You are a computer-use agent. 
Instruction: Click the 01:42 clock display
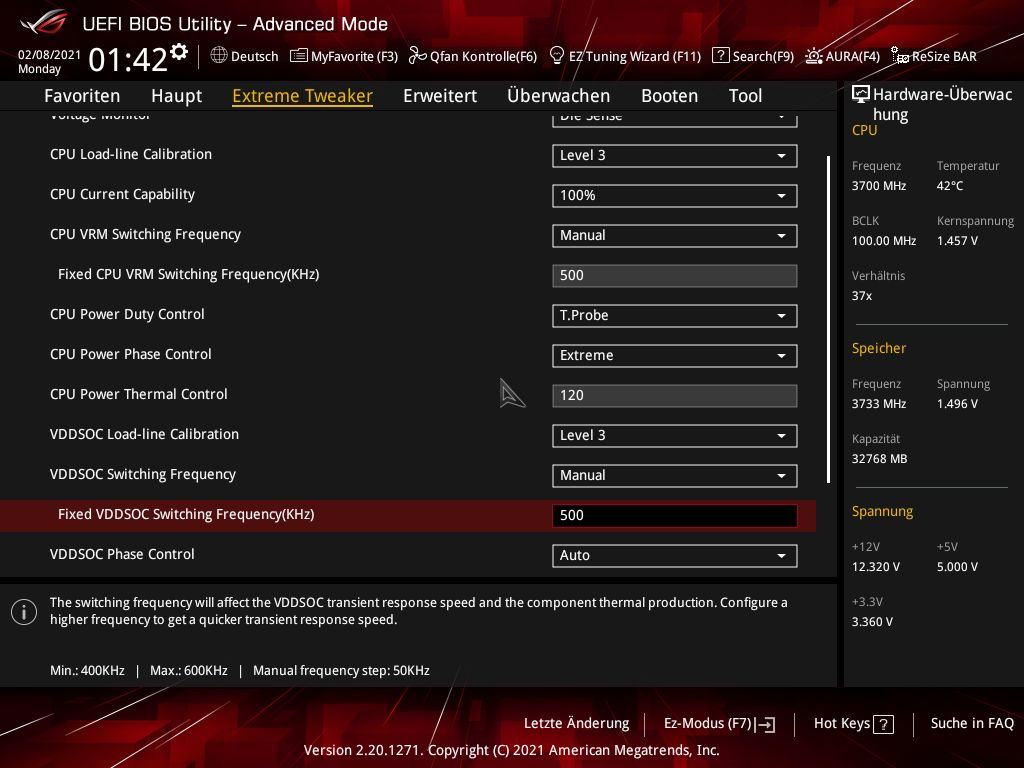coord(128,60)
